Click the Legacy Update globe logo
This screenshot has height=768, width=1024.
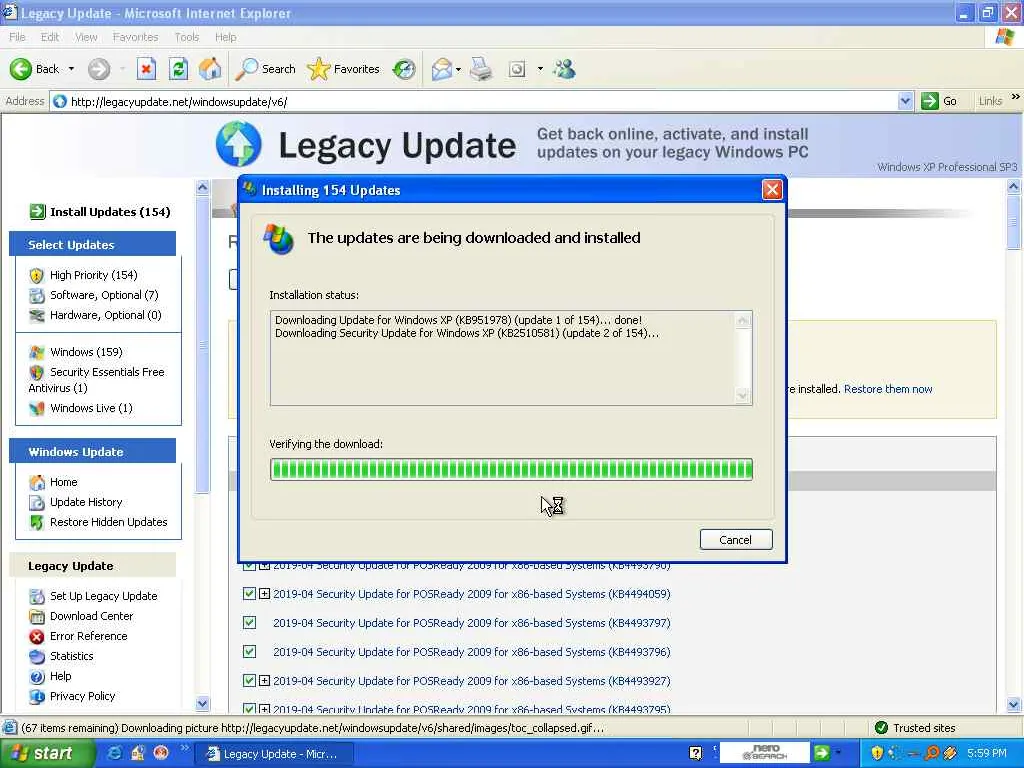(238, 144)
